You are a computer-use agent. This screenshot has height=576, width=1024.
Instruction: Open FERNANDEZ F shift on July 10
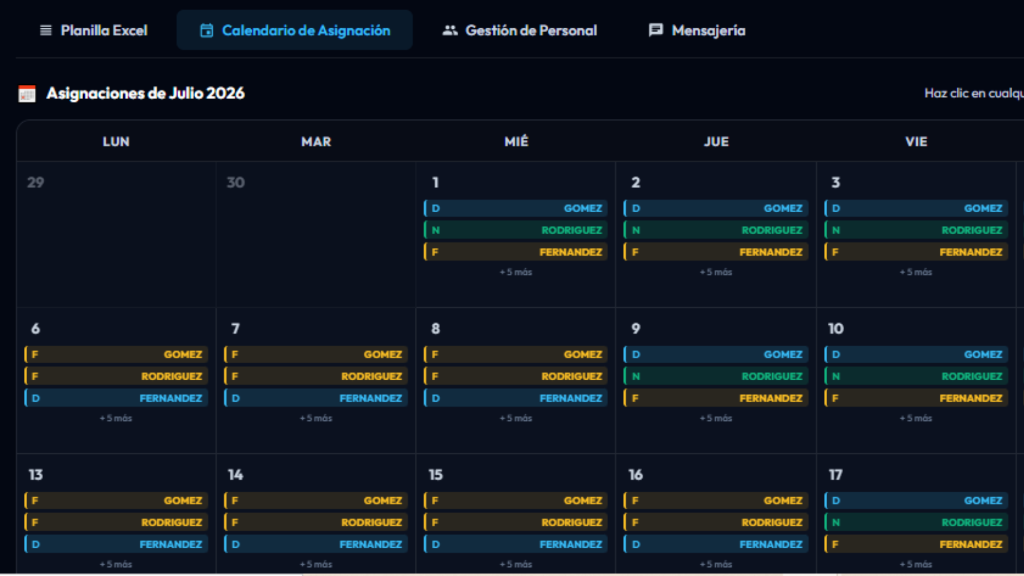click(x=916, y=398)
